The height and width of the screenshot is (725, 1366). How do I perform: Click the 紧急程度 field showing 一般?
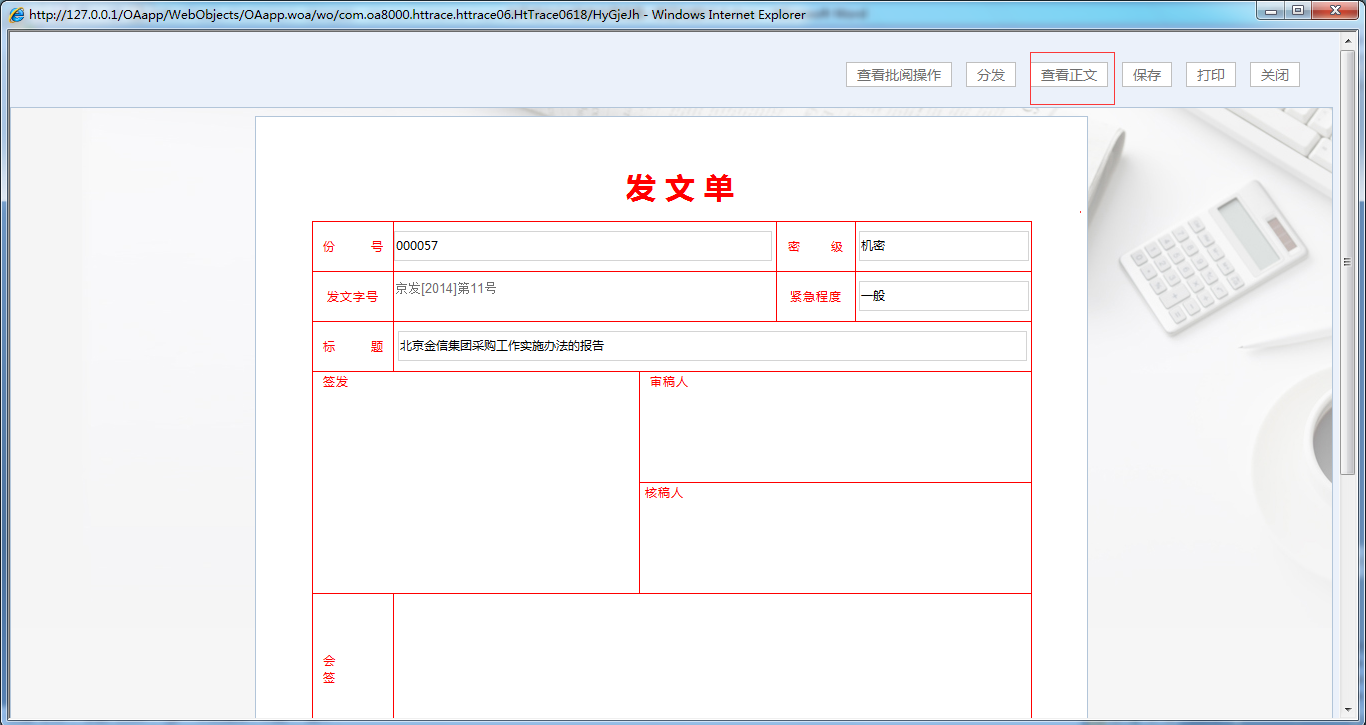tap(941, 295)
